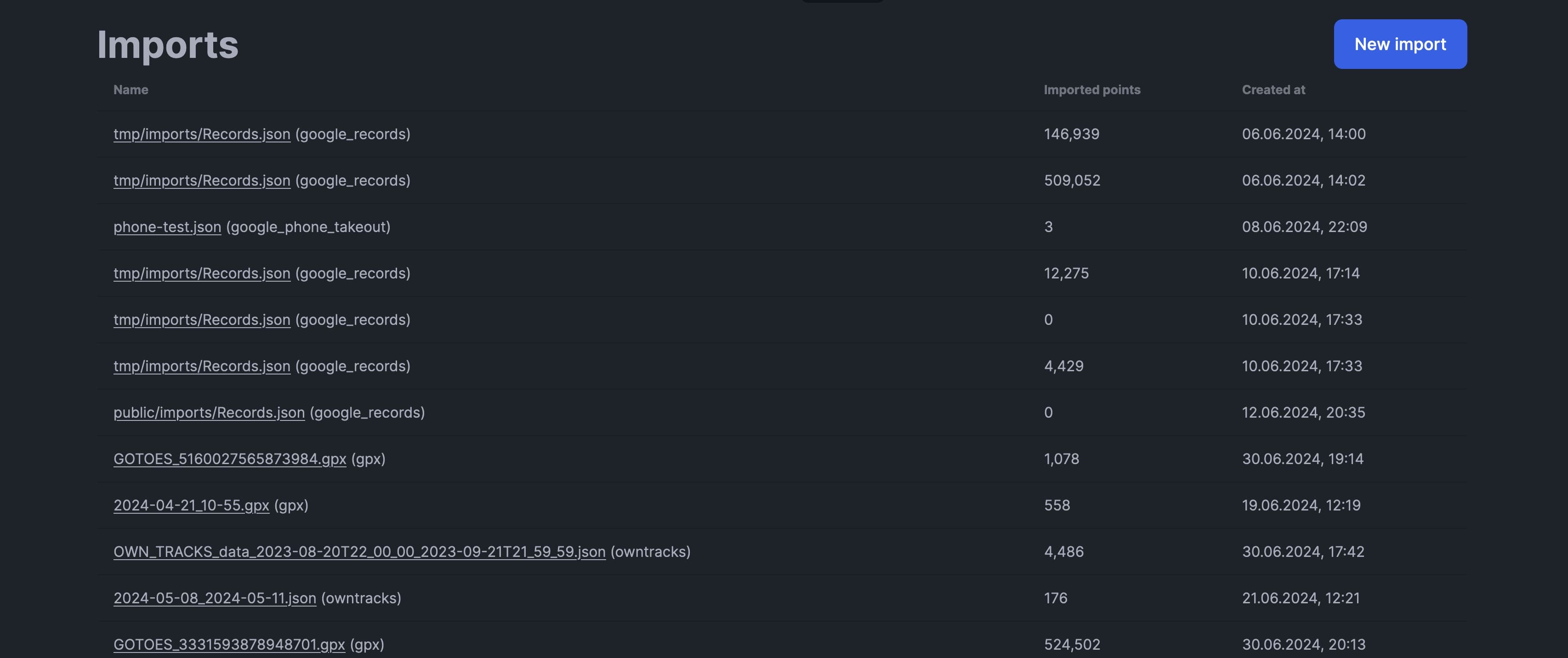The image size is (1568, 658).
Task: Open the Records.json import with 509,052 points
Action: click(201, 180)
